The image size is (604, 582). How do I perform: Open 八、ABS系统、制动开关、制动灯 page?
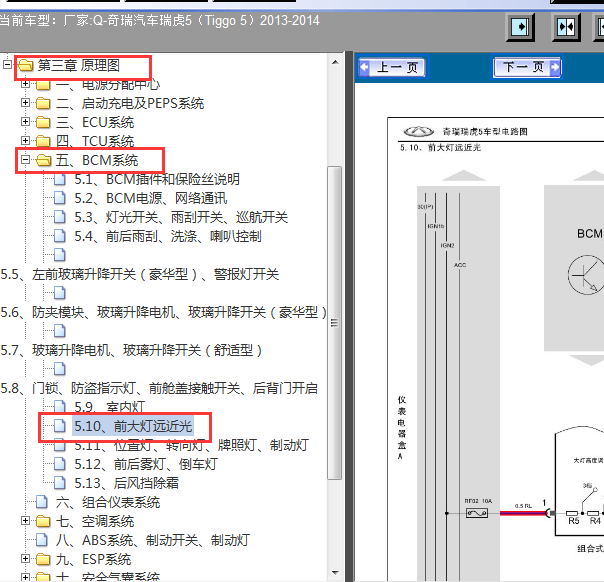point(153,540)
